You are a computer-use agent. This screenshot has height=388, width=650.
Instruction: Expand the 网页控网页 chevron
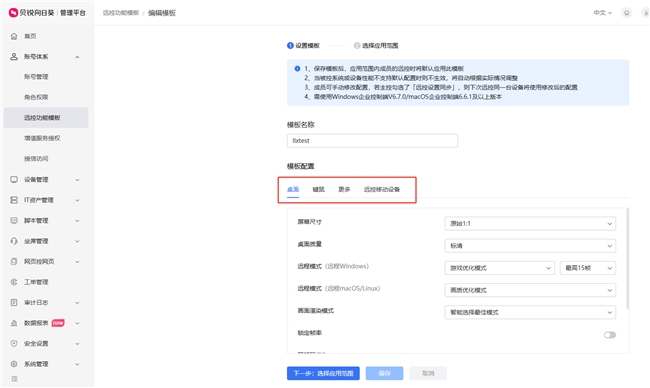(x=77, y=262)
